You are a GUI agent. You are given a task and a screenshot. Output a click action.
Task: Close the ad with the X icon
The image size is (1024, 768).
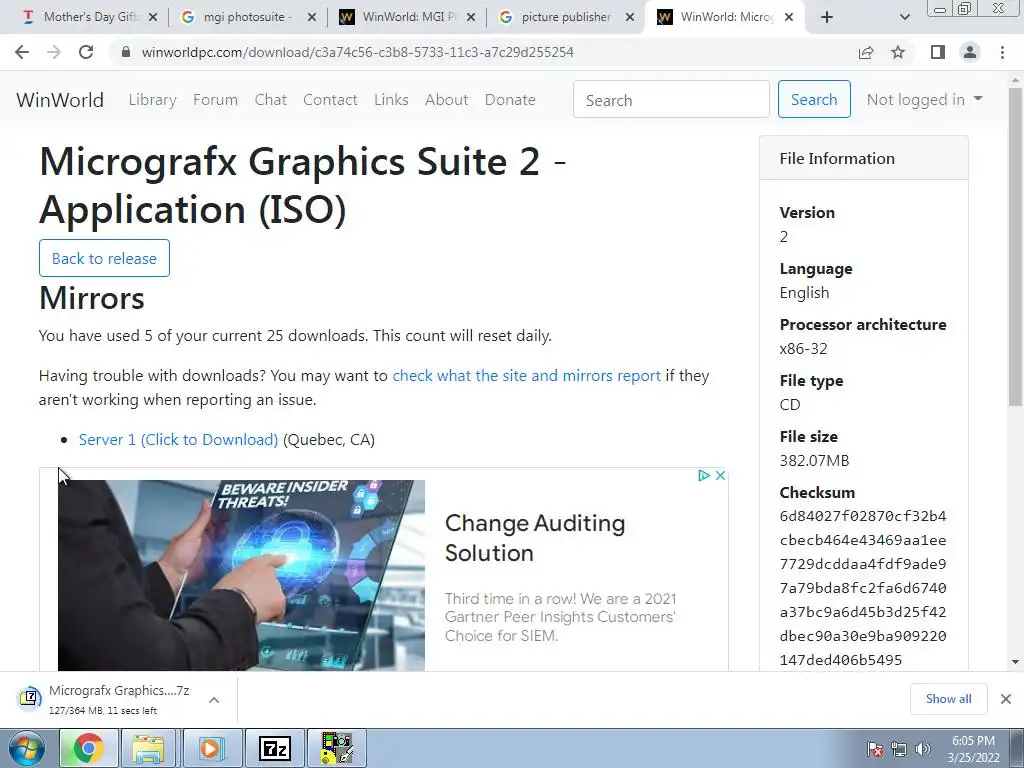pos(720,475)
